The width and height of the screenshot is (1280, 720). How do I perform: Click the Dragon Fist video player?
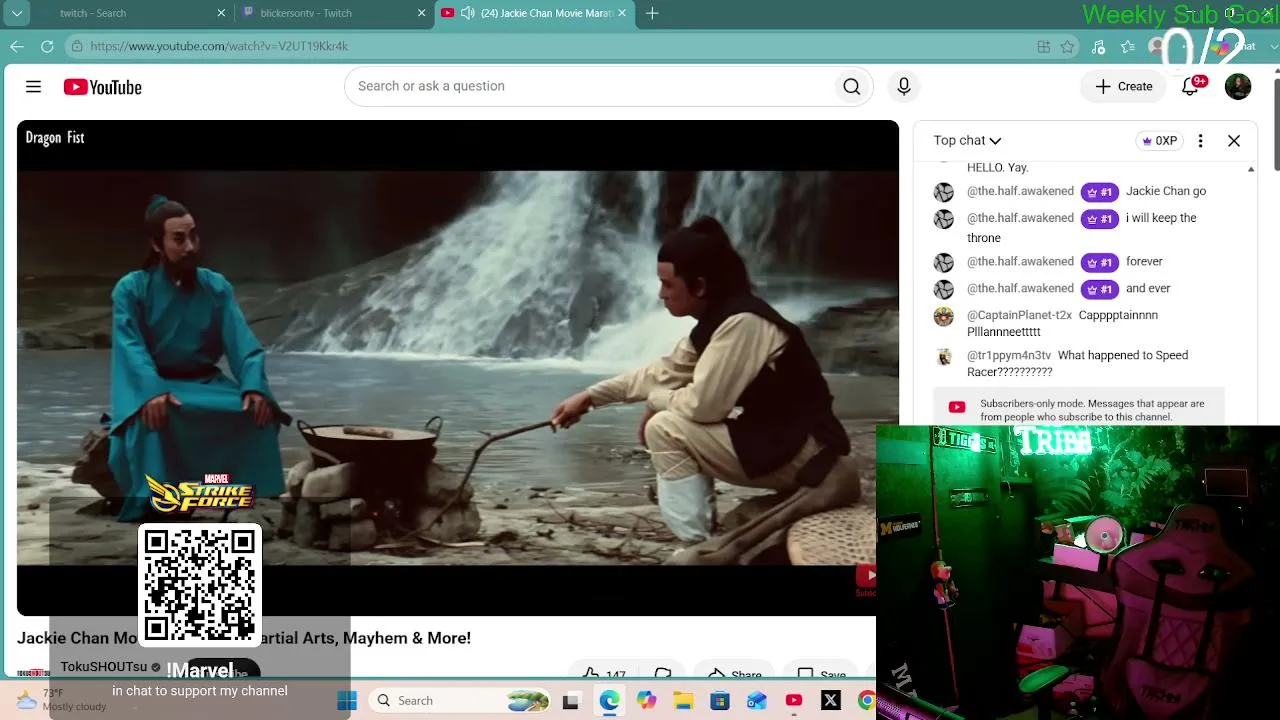pyautogui.click(x=458, y=368)
